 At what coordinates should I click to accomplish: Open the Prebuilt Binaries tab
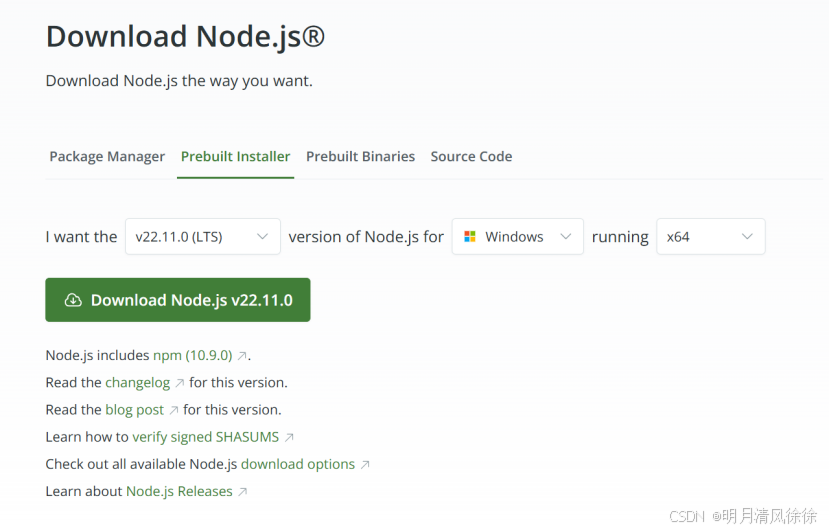point(360,157)
